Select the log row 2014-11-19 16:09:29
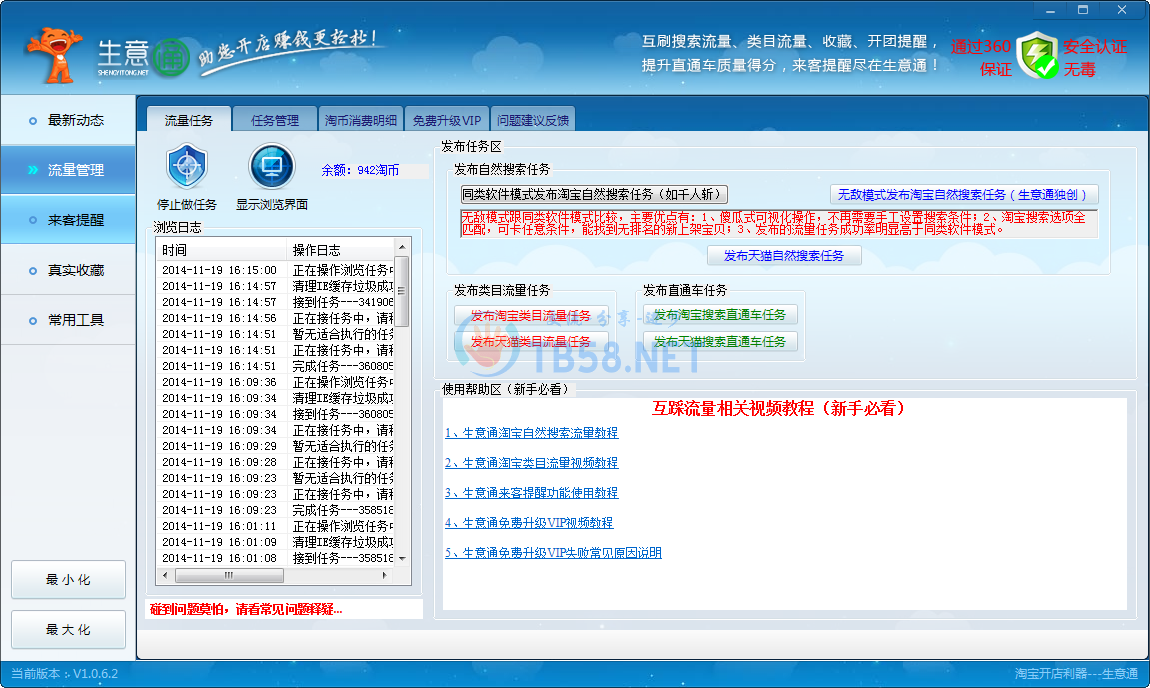 pyautogui.click(x=276, y=446)
